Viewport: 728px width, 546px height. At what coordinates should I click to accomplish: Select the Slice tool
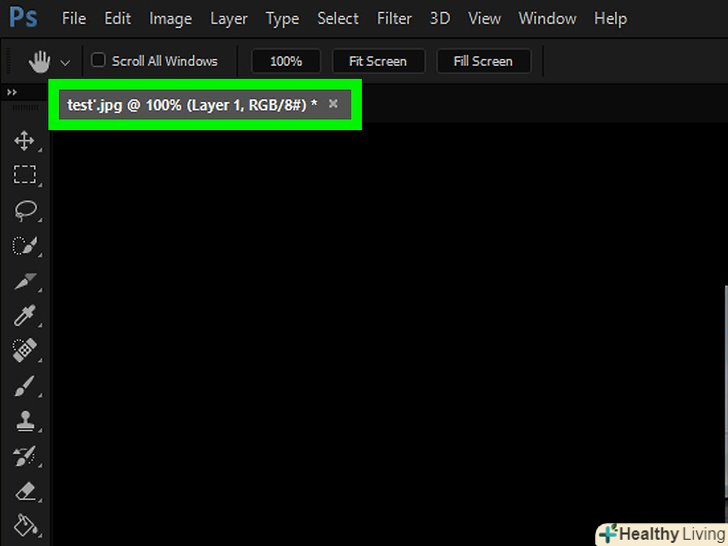tap(25, 281)
